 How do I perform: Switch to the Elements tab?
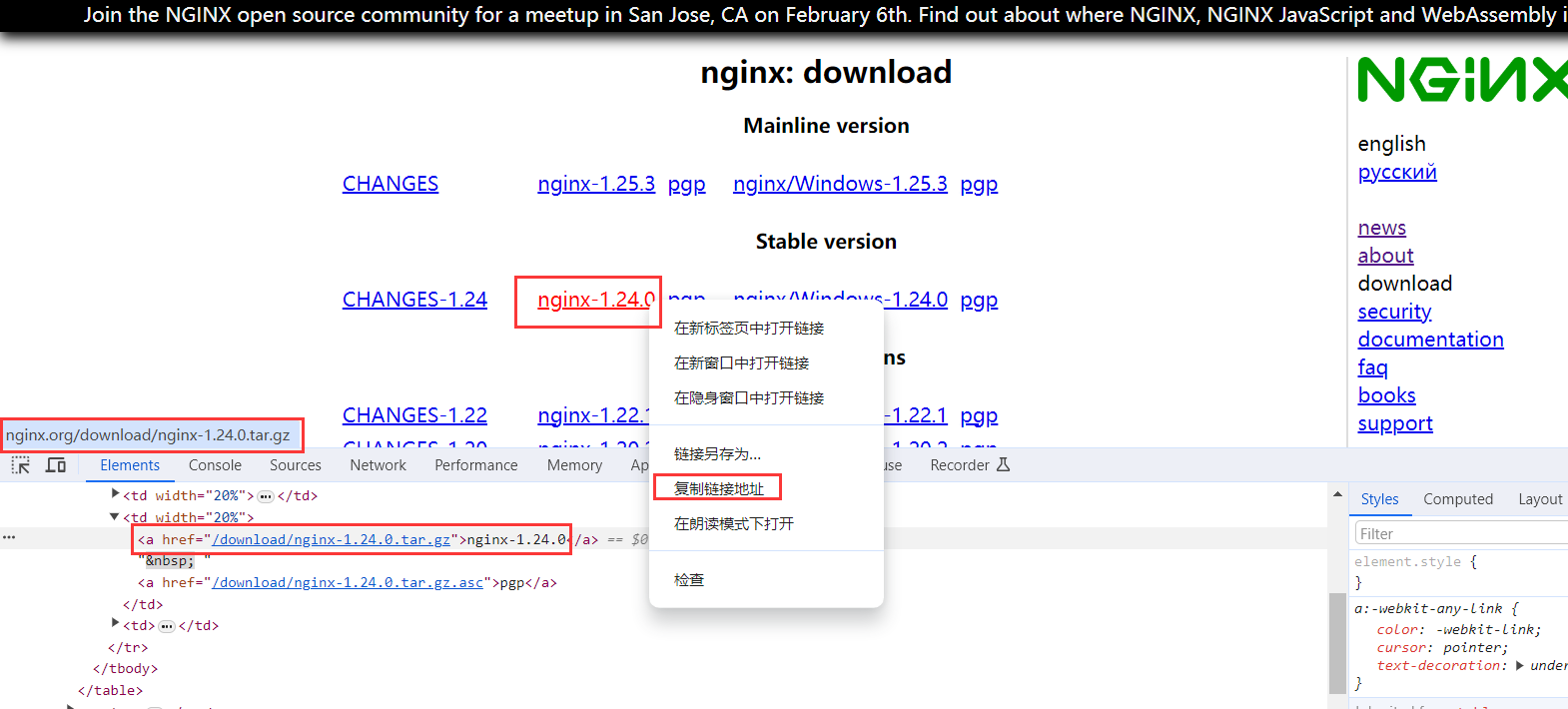(x=130, y=465)
